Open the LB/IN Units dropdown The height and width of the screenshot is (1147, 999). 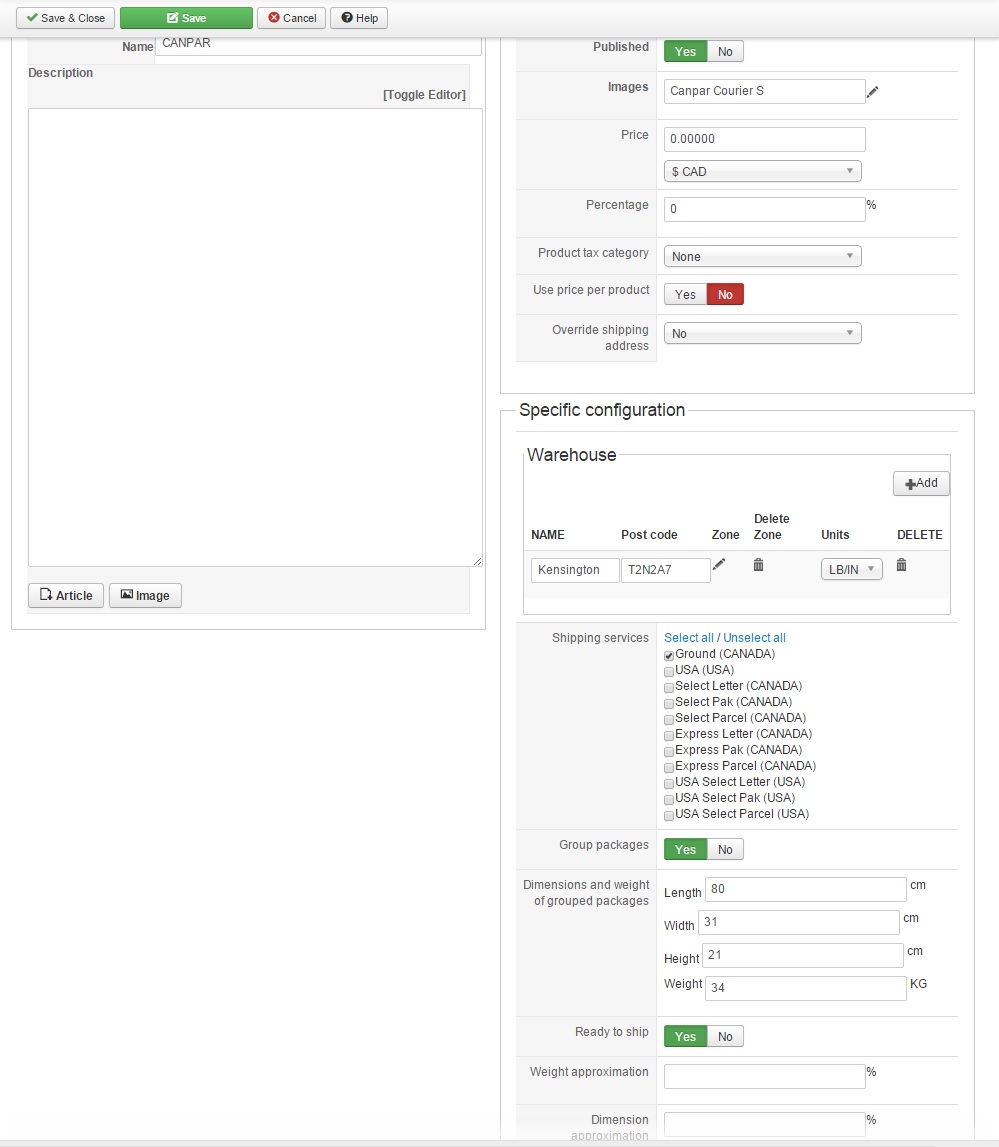point(852,569)
